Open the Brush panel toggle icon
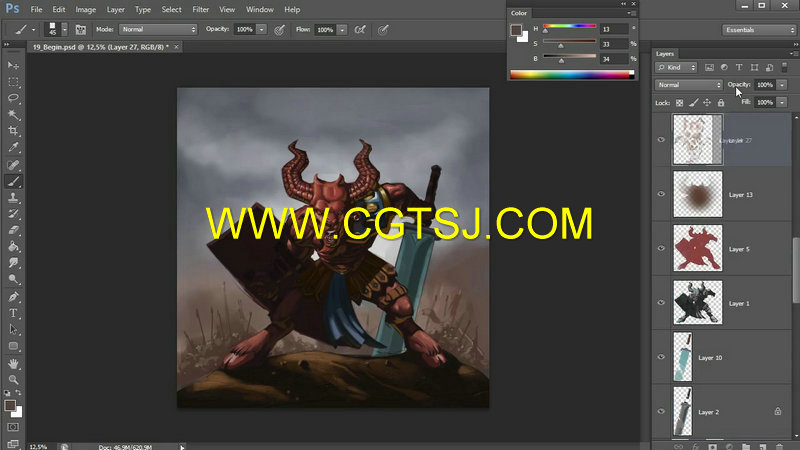Viewport: 800px width, 450px height. coord(81,30)
